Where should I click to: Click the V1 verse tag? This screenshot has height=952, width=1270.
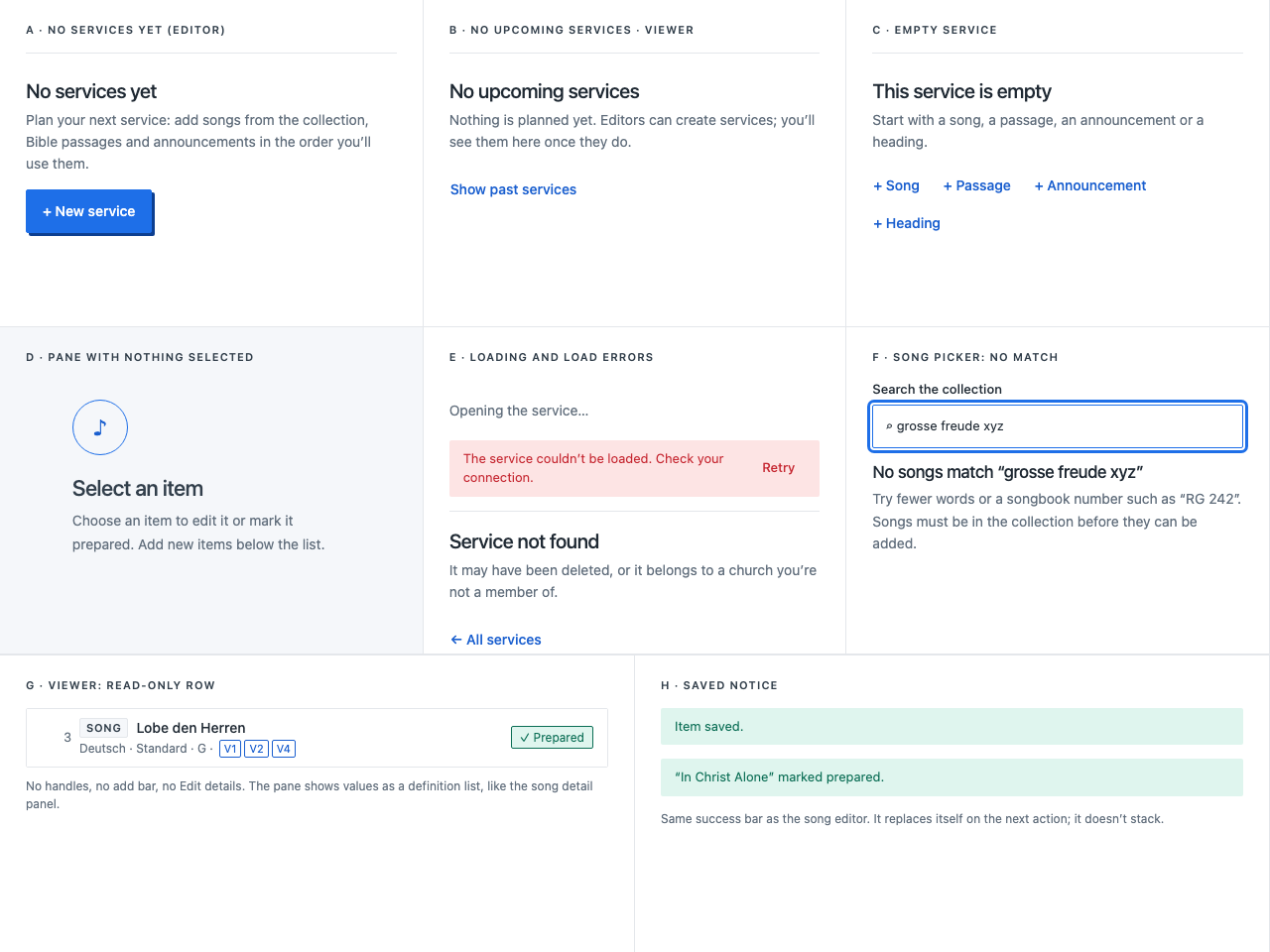pyautogui.click(x=230, y=749)
